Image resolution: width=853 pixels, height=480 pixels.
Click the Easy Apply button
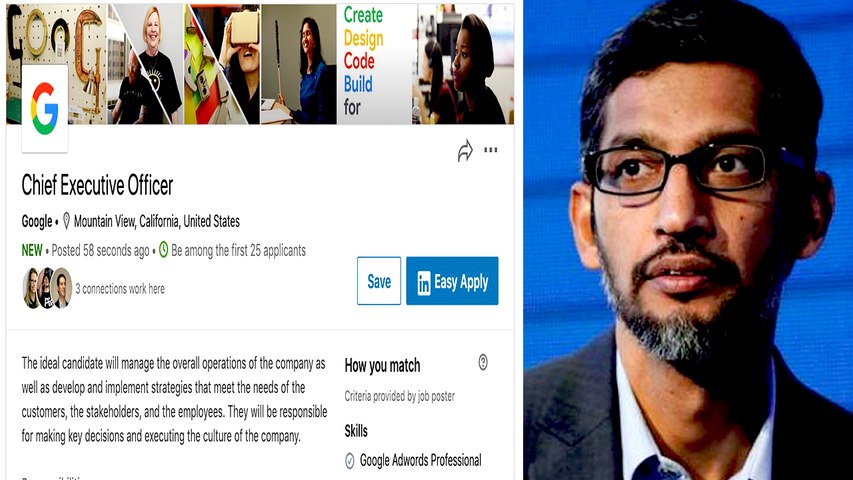pyautogui.click(x=452, y=281)
